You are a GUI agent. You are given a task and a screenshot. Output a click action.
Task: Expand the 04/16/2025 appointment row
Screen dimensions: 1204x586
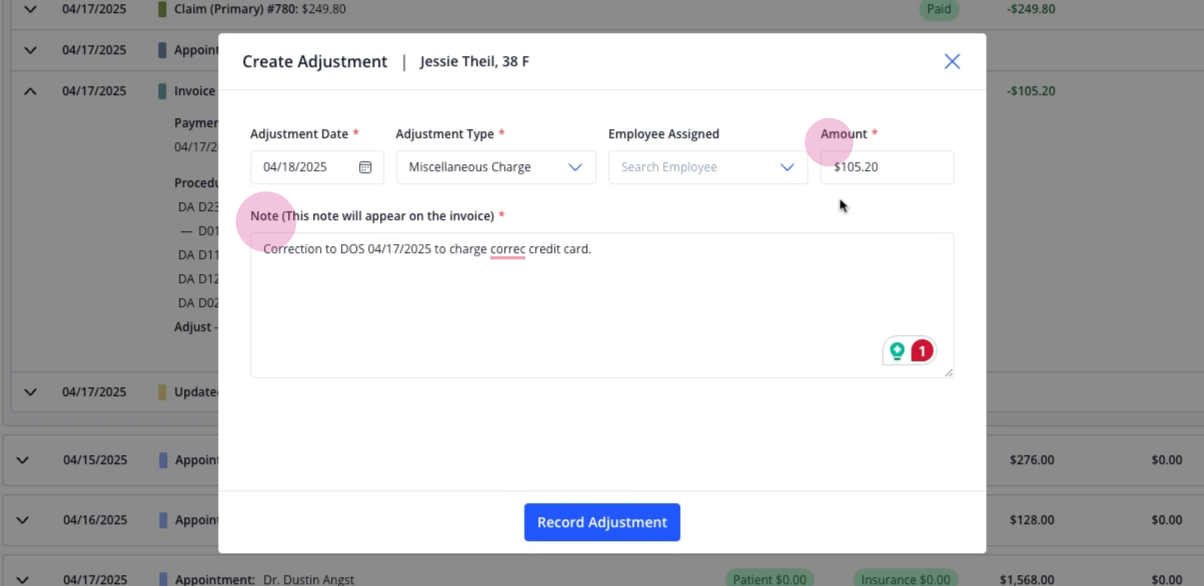point(22,520)
